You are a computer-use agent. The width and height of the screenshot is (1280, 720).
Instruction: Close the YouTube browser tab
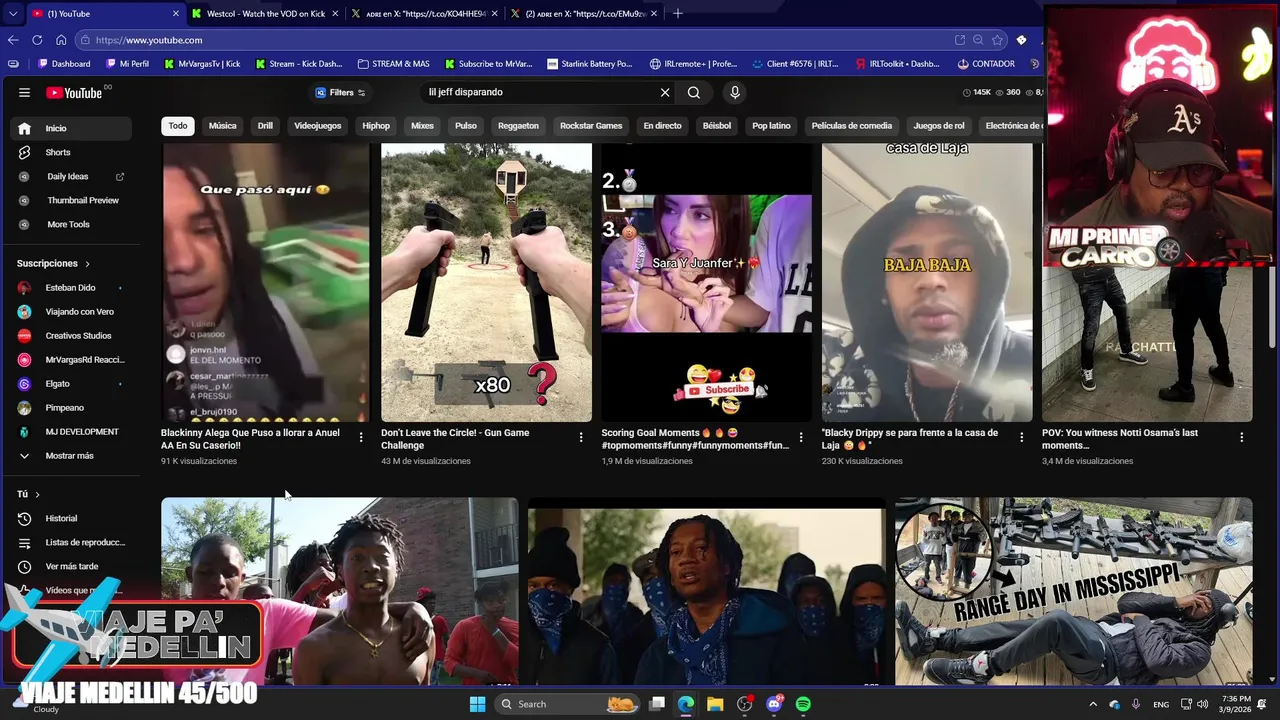point(176,13)
